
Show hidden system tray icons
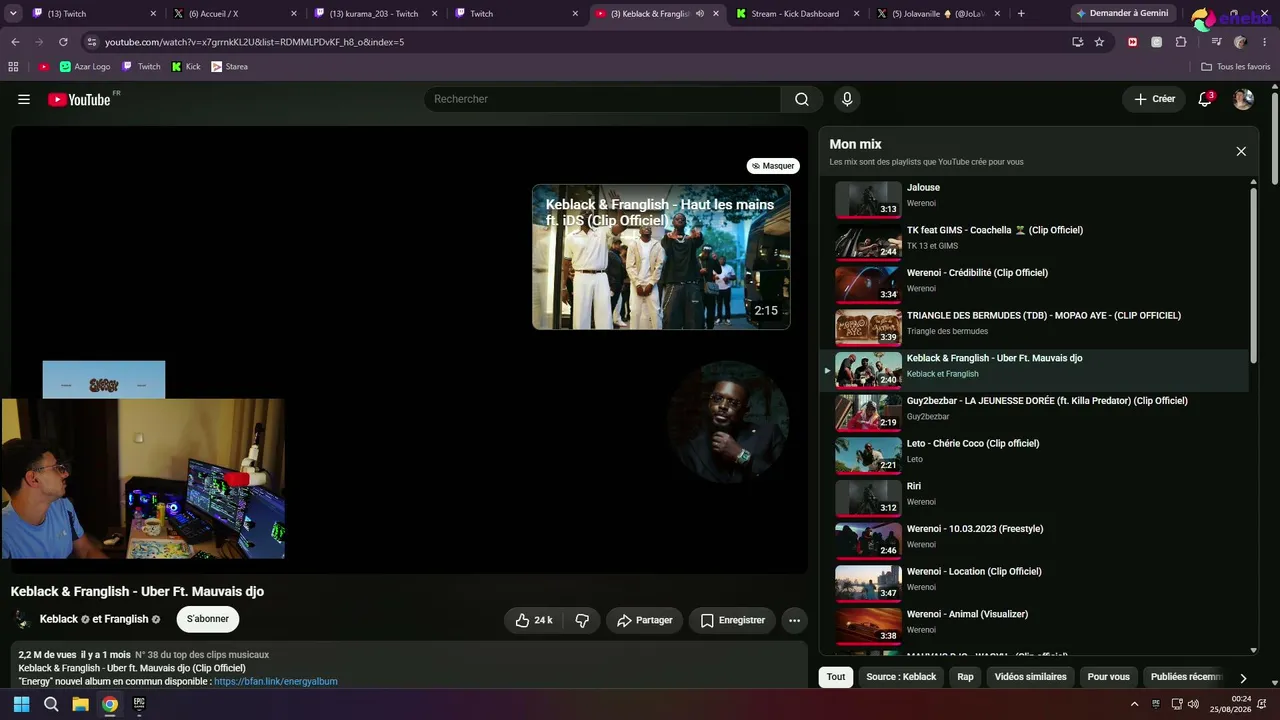pyautogui.click(x=1134, y=704)
